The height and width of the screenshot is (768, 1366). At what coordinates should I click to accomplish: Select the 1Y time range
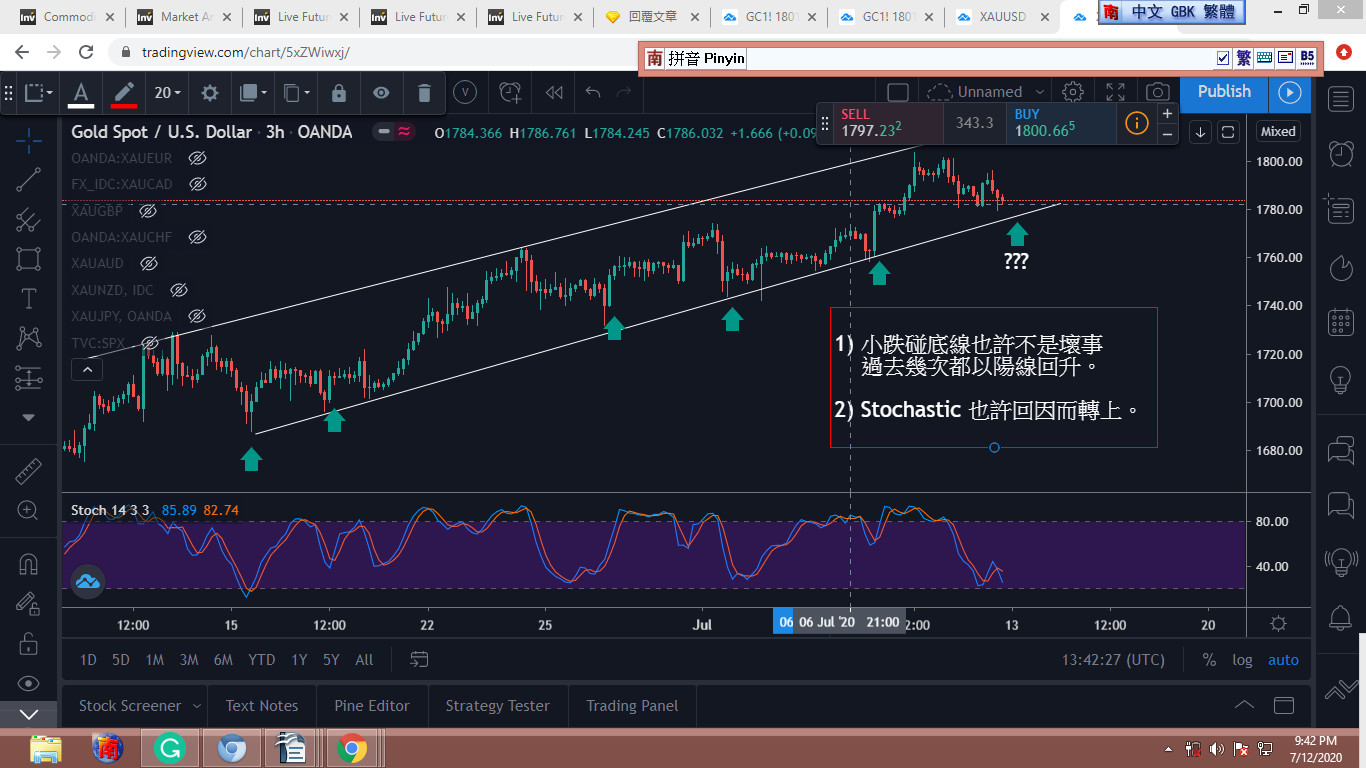pos(299,660)
